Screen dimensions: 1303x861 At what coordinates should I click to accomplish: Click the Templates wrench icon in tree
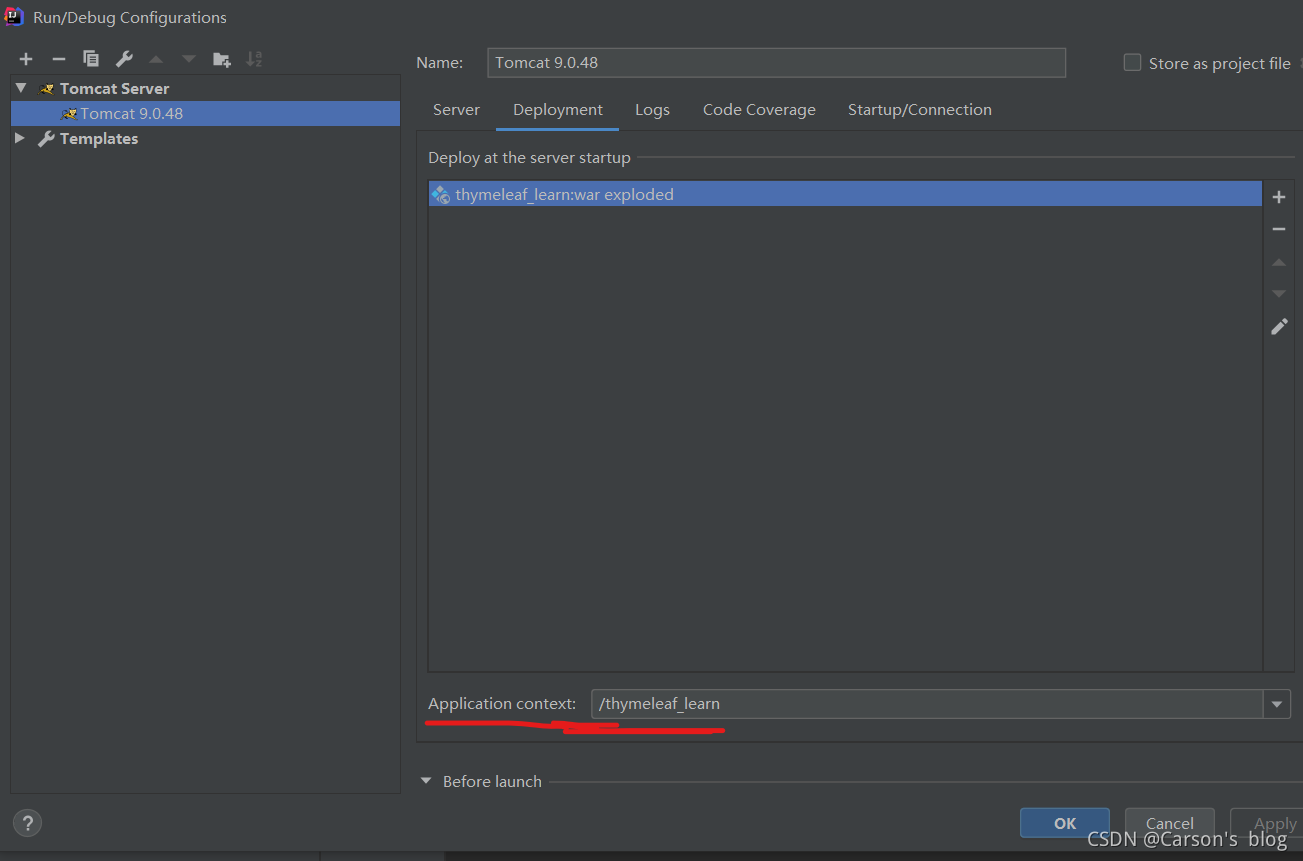(x=46, y=139)
